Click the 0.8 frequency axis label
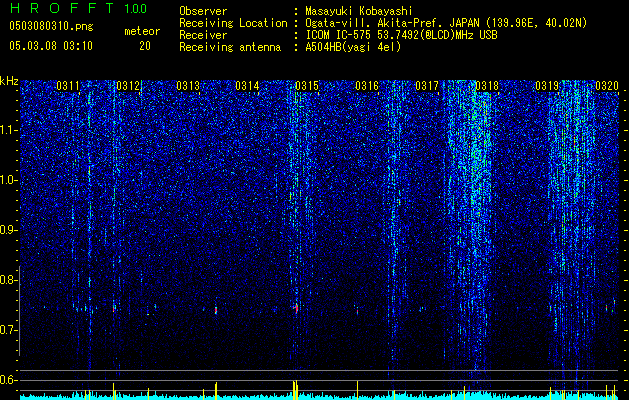Viewport: 629px width, 400px height. [x=8, y=280]
